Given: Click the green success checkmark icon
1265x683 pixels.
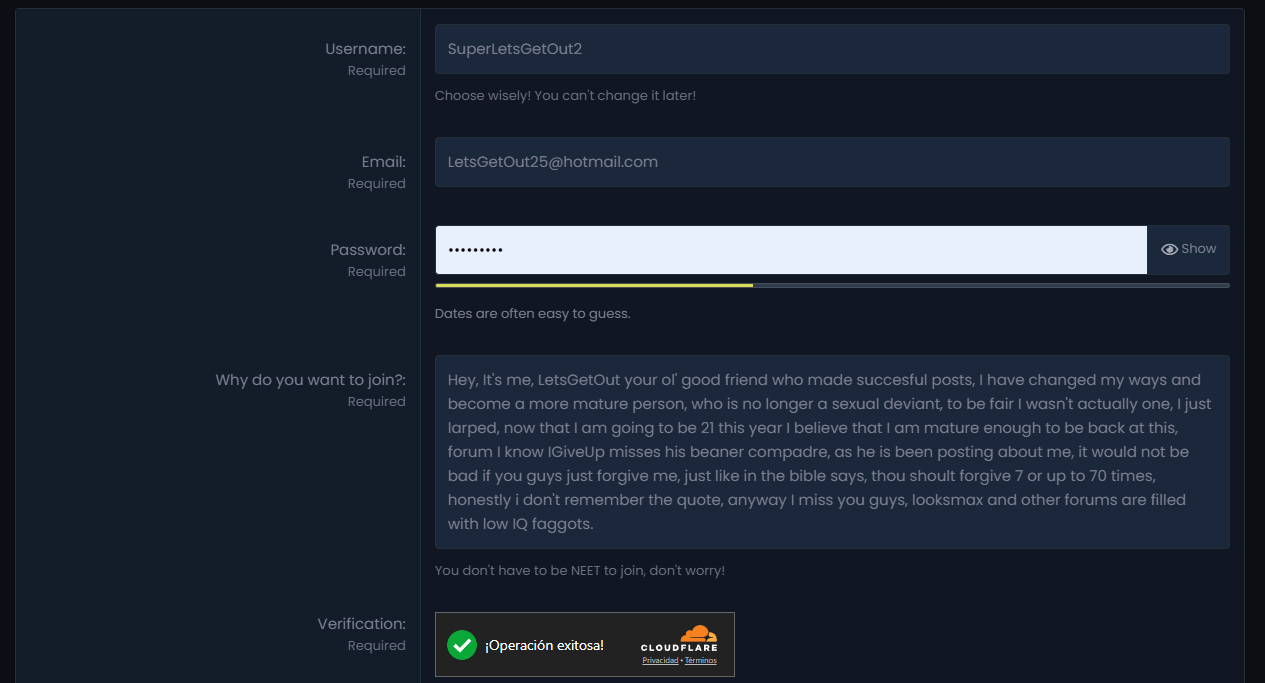Looking at the screenshot, I should pyautogui.click(x=461, y=645).
